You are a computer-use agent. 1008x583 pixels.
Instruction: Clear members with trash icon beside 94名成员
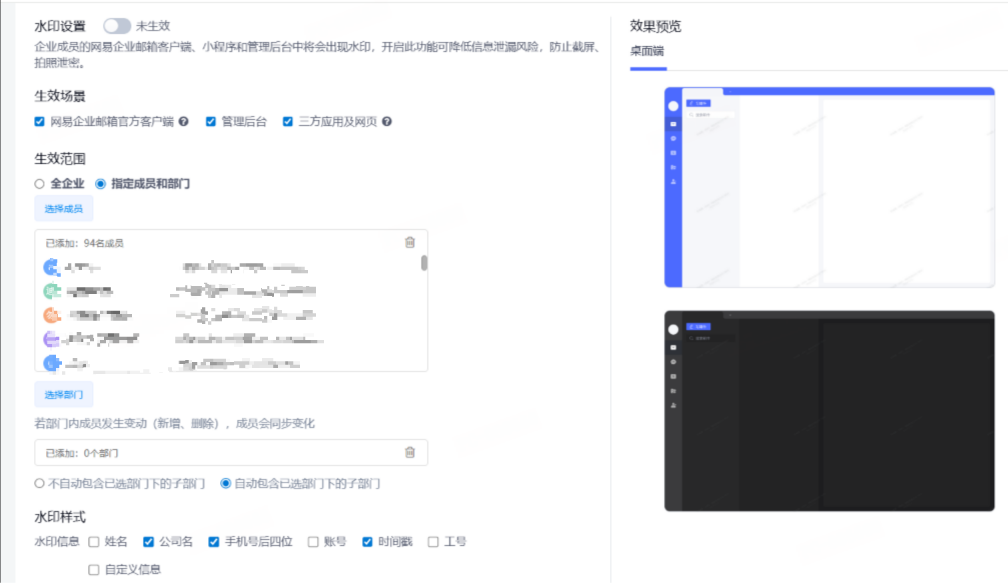[410, 242]
